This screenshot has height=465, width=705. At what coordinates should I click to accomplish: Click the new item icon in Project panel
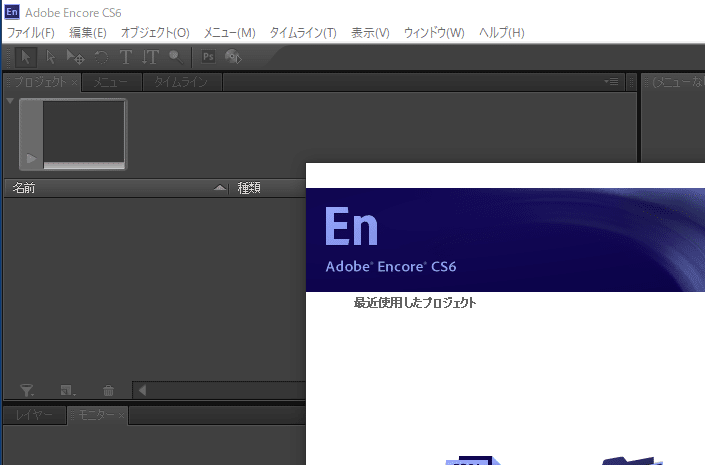pos(67,390)
